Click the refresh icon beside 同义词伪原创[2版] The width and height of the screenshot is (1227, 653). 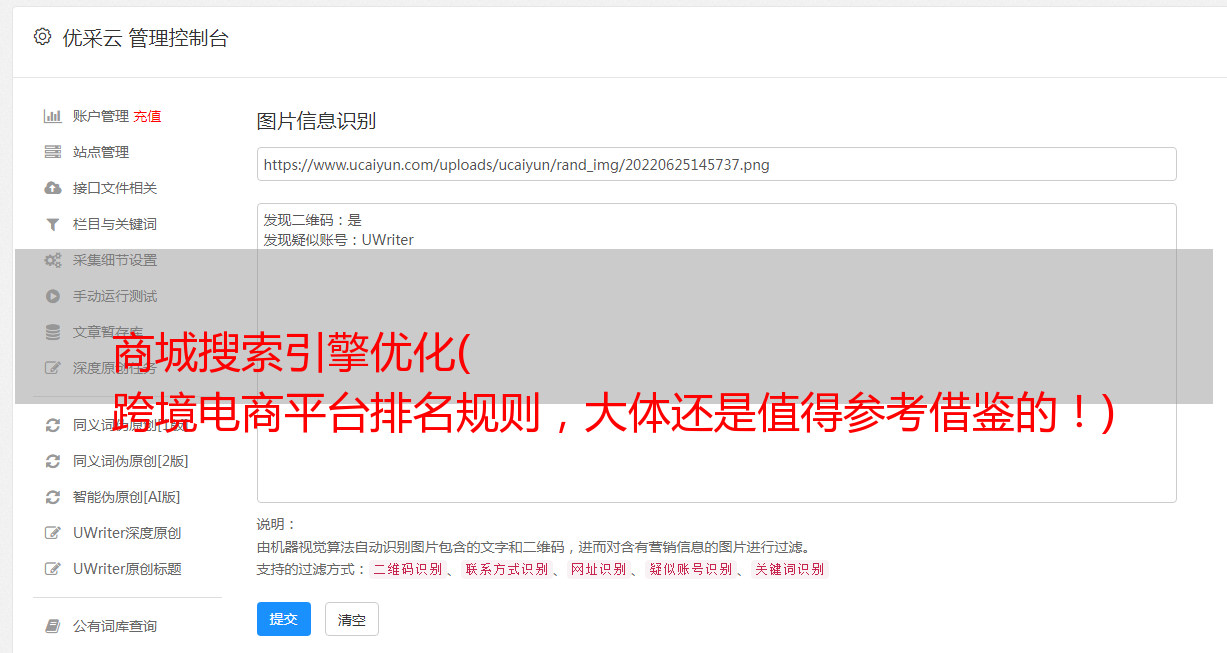click(53, 461)
